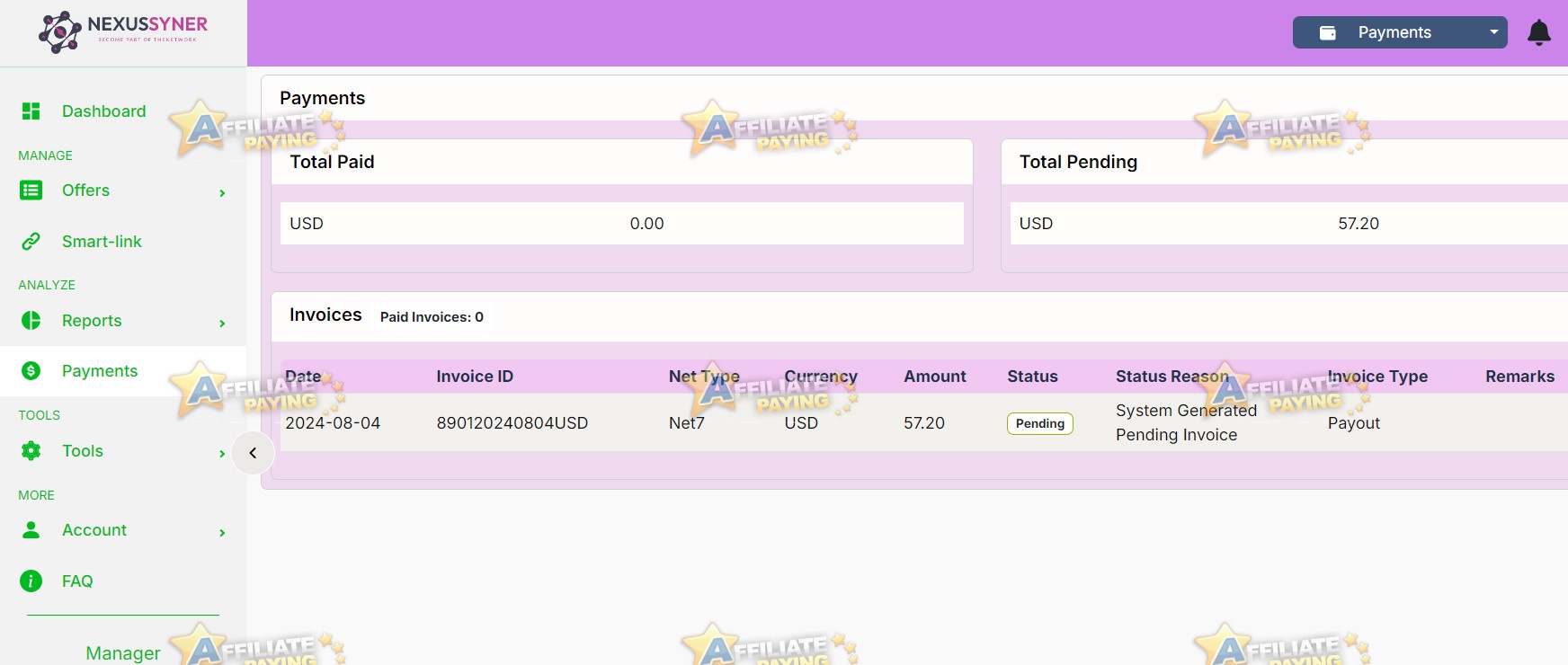Click the Remarks column header
Image resolution: width=1568 pixels, height=665 pixels.
pos(1519,376)
